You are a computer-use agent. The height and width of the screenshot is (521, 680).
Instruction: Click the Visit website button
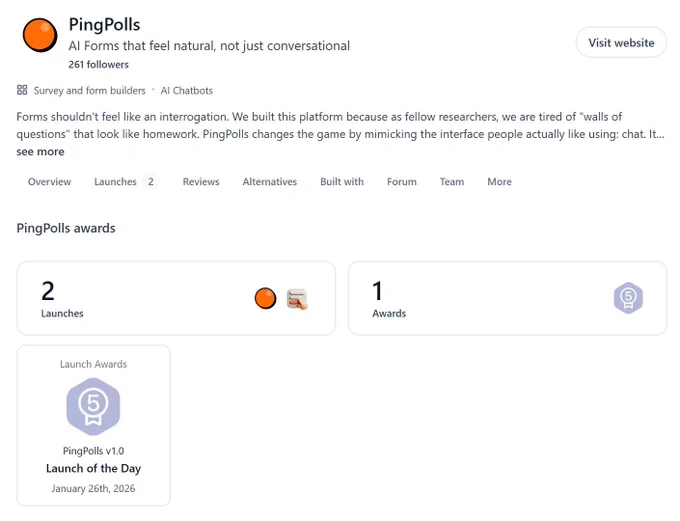pyautogui.click(x=621, y=43)
